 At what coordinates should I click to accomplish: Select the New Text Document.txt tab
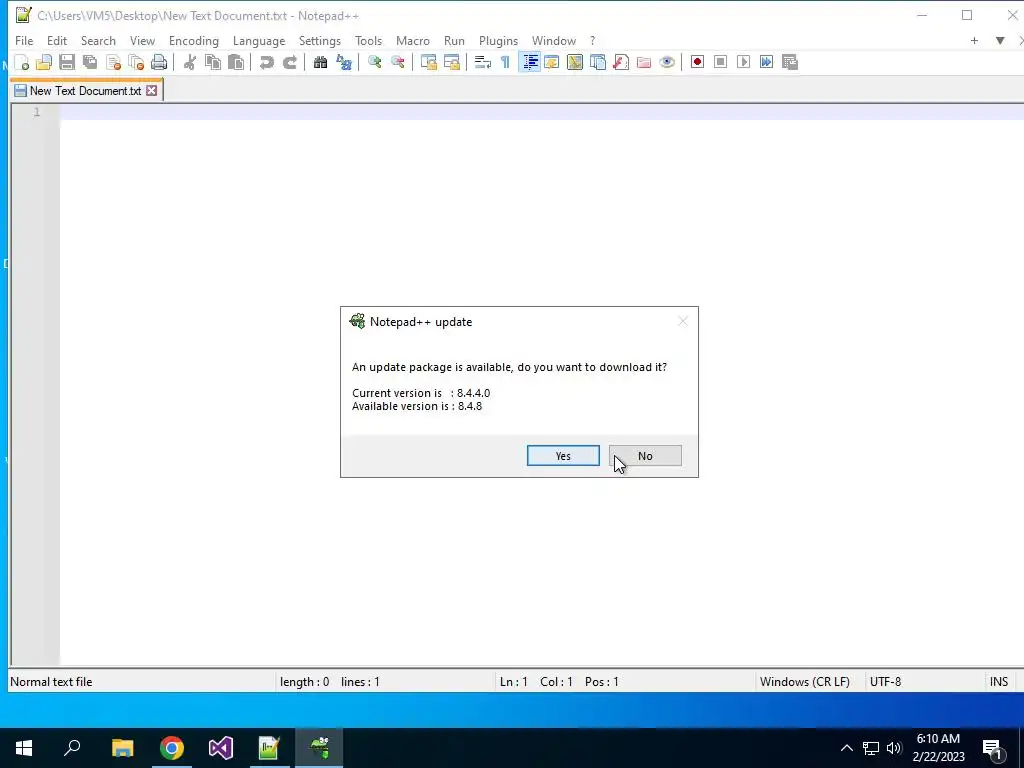pos(86,91)
